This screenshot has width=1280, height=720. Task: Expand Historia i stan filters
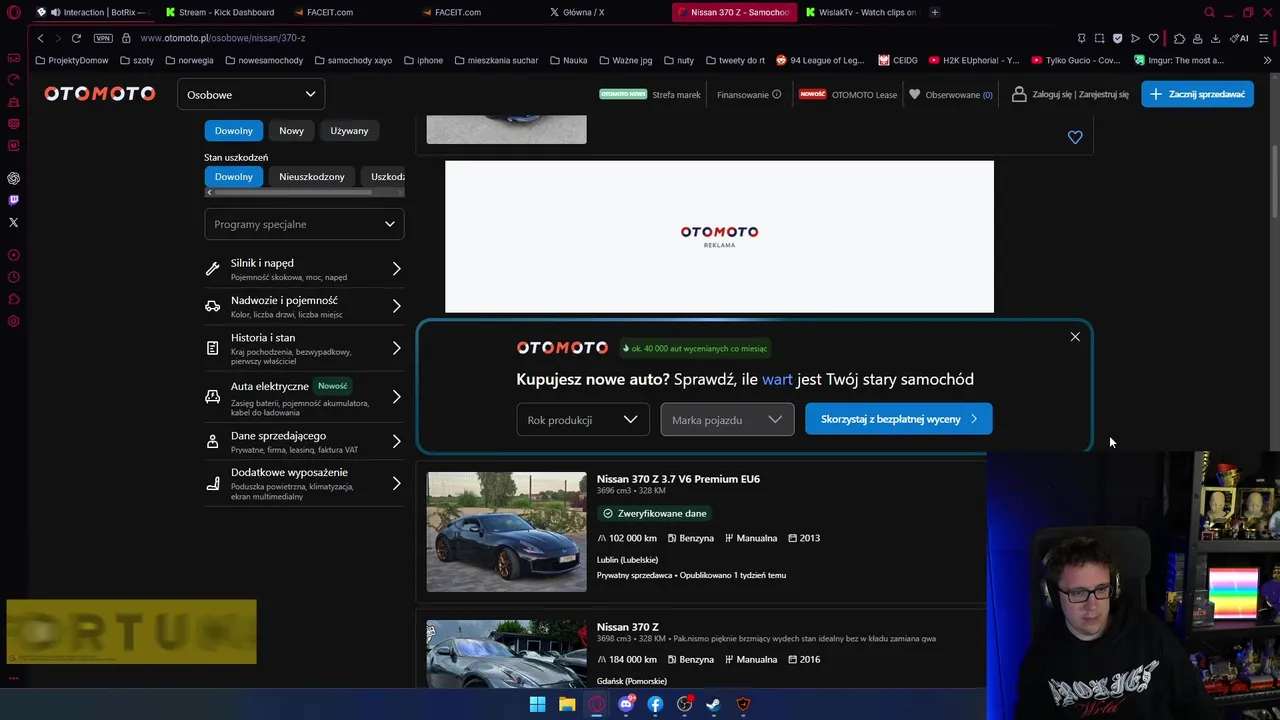coord(304,348)
